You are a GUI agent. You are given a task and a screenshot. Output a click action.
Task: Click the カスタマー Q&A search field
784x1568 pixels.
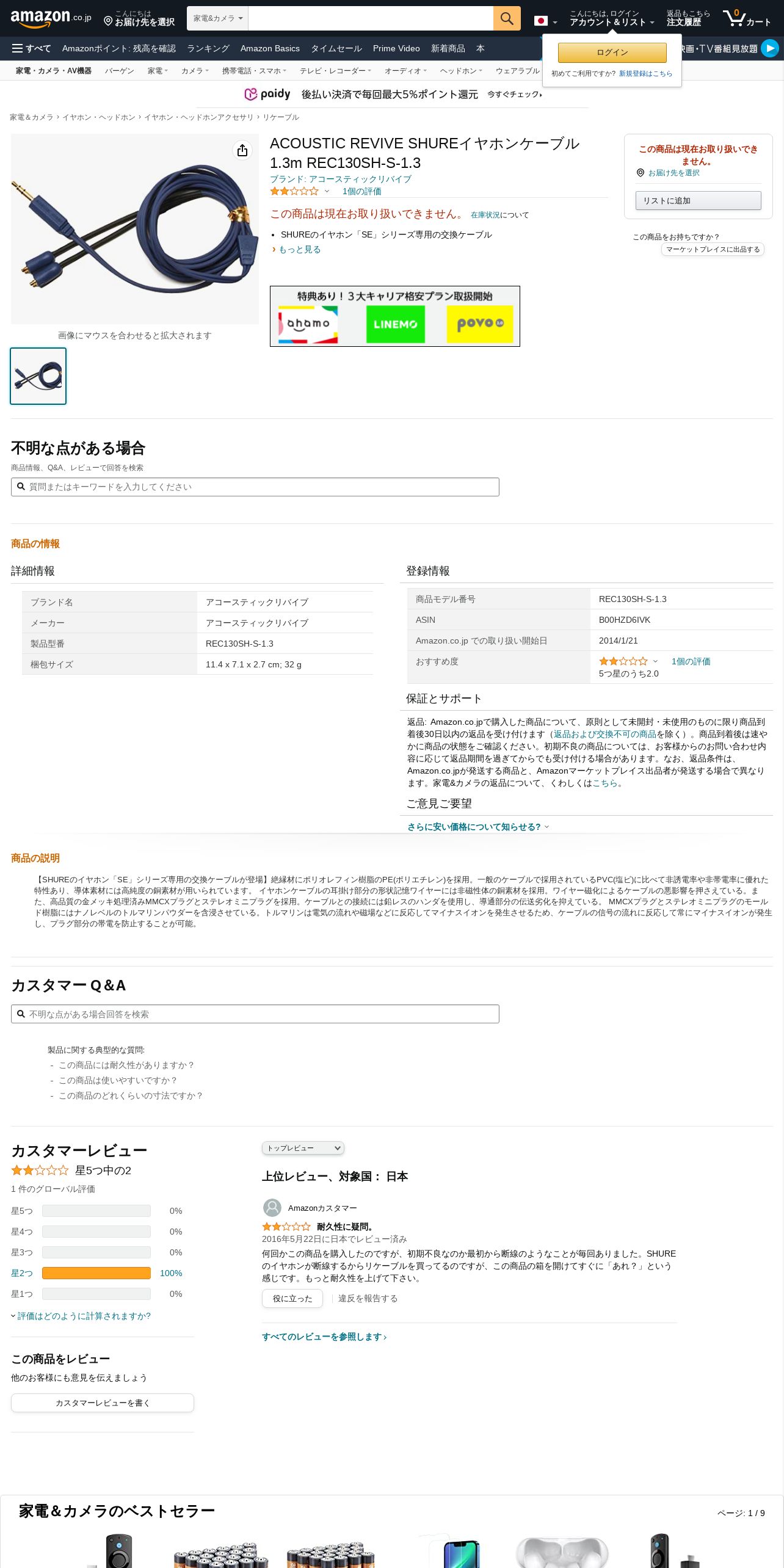[x=255, y=1014]
